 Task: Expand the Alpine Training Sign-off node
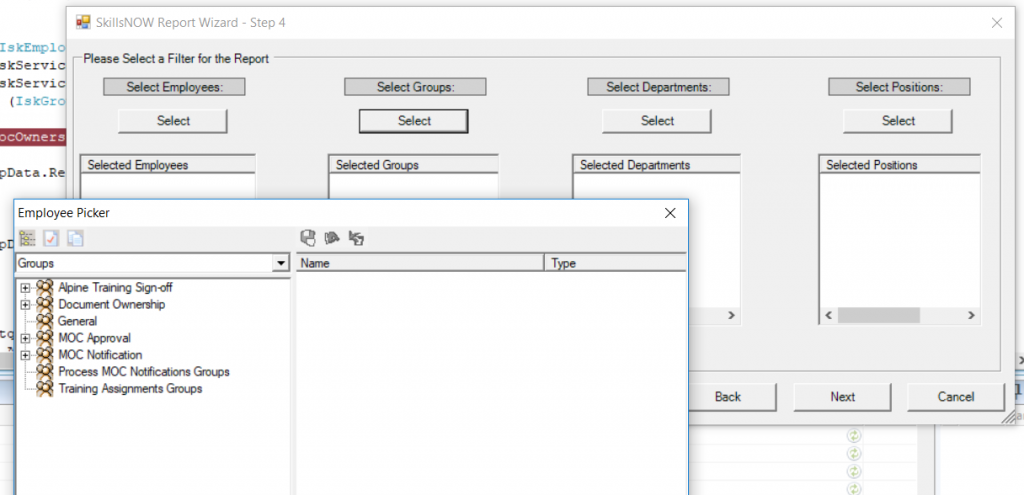tap(25, 287)
